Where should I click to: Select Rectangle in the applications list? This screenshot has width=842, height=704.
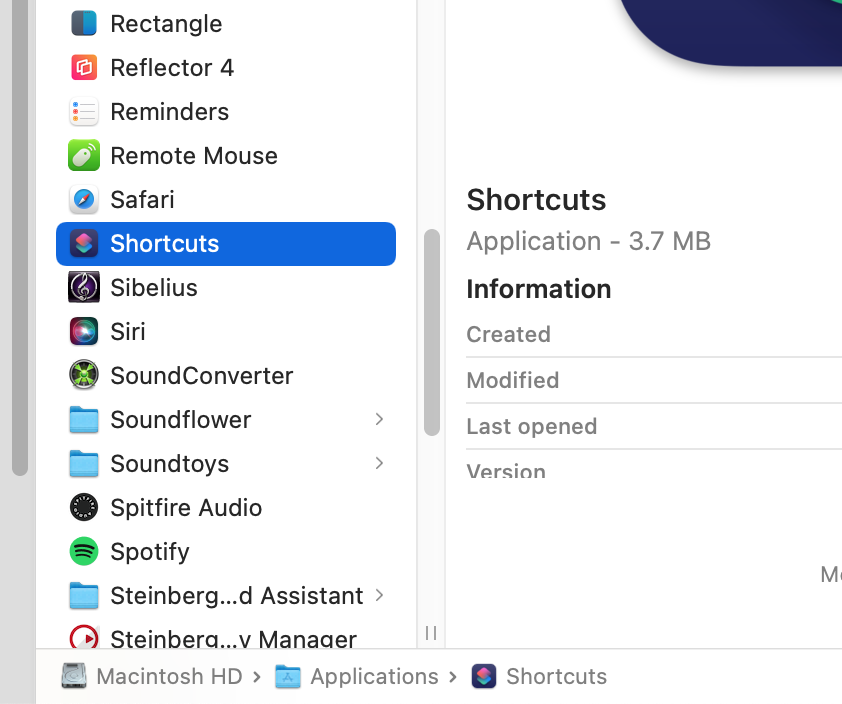tap(166, 24)
